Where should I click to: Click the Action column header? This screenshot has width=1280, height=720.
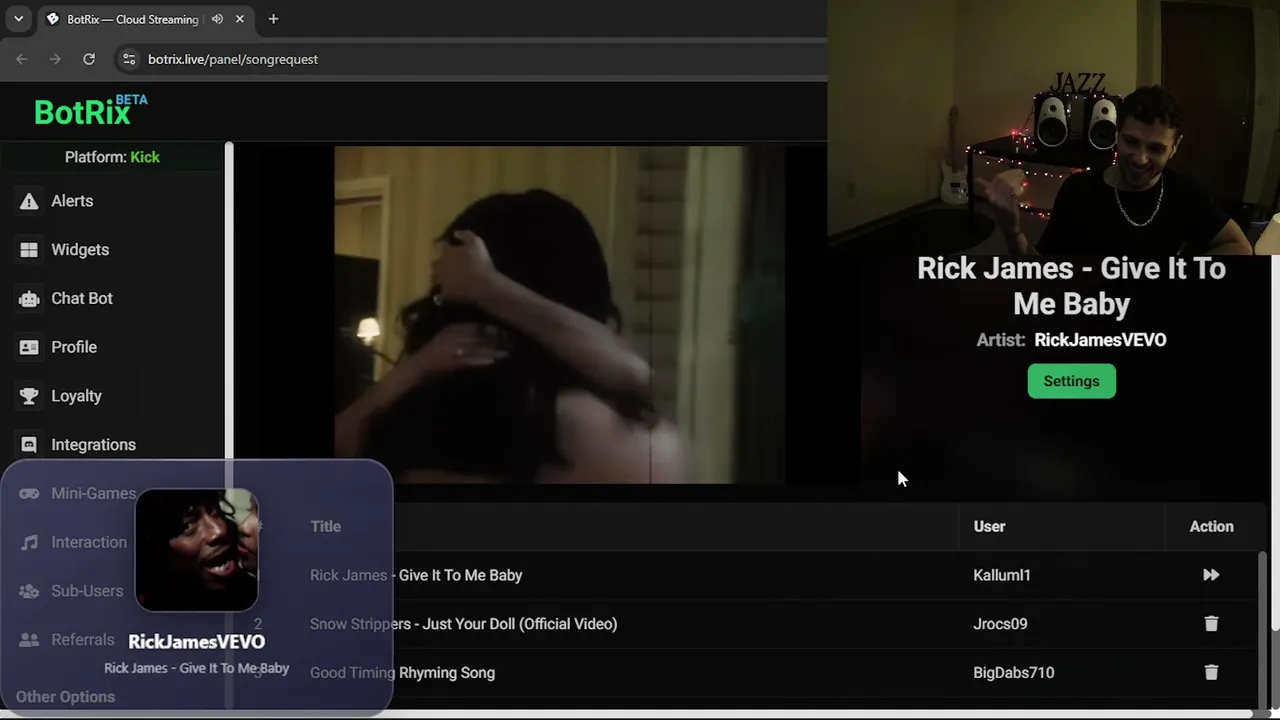(x=1211, y=526)
